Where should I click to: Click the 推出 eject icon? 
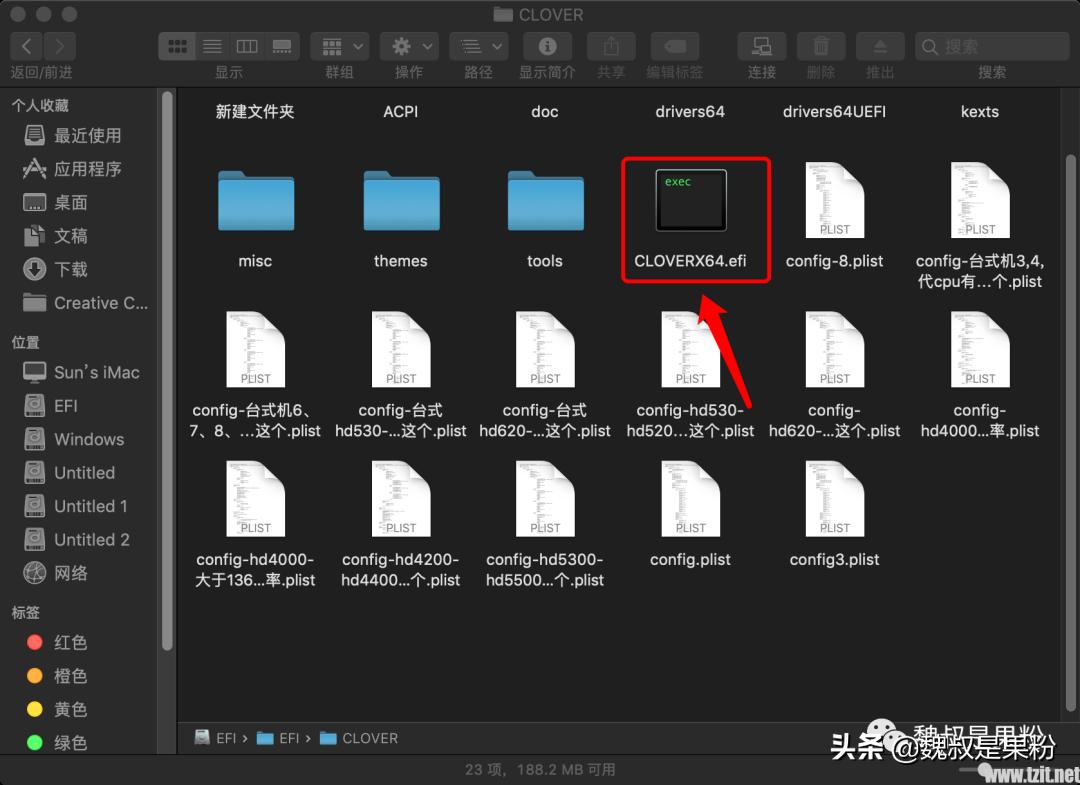coord(880,46)
